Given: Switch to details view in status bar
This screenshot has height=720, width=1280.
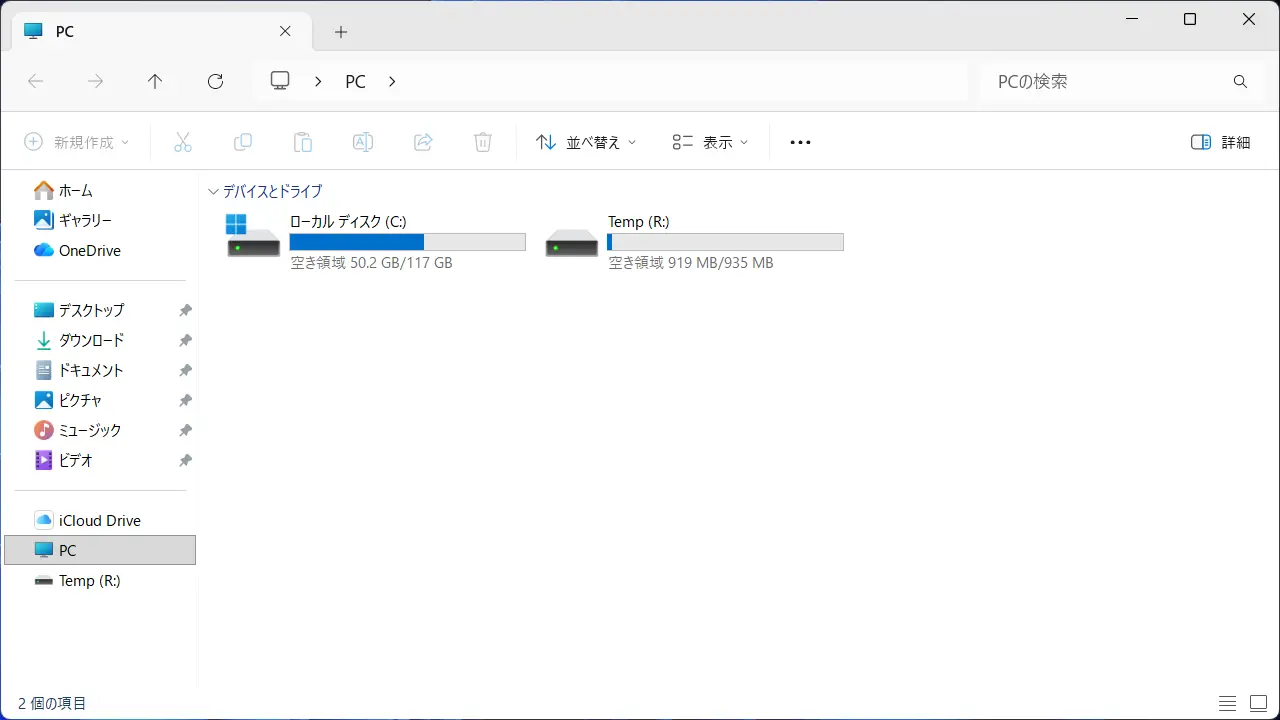Looking at the screenshot, I should 1227,703.
